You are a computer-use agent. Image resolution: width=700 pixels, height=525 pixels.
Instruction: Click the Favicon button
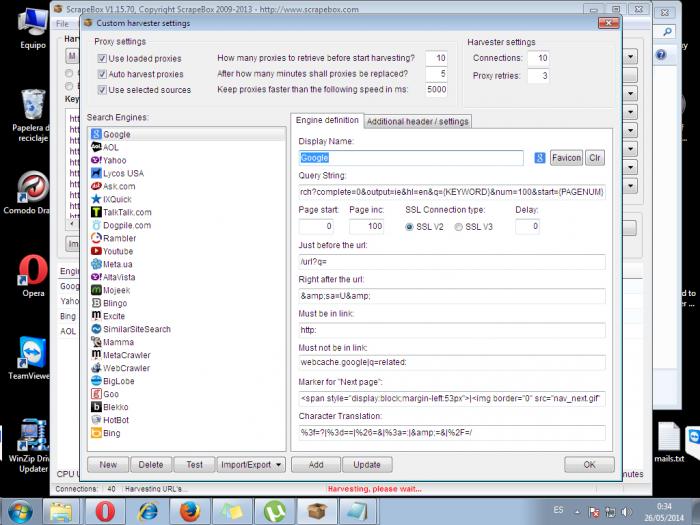click(566, 158)
